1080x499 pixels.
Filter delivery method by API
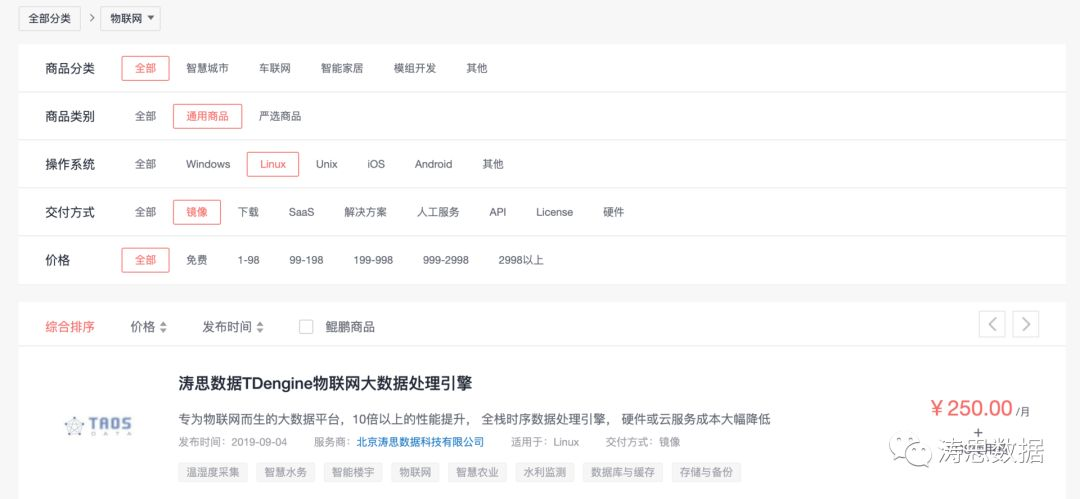pyautogui.click(x=497, y=212)
